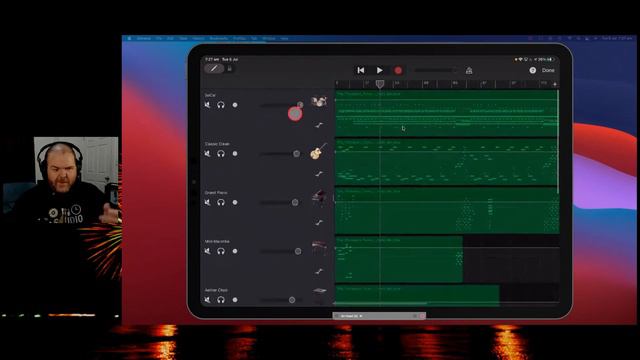Open the SoCal drum kit instrument icon
Viewport: 640px width, 360px height.
tap(319, 102)
